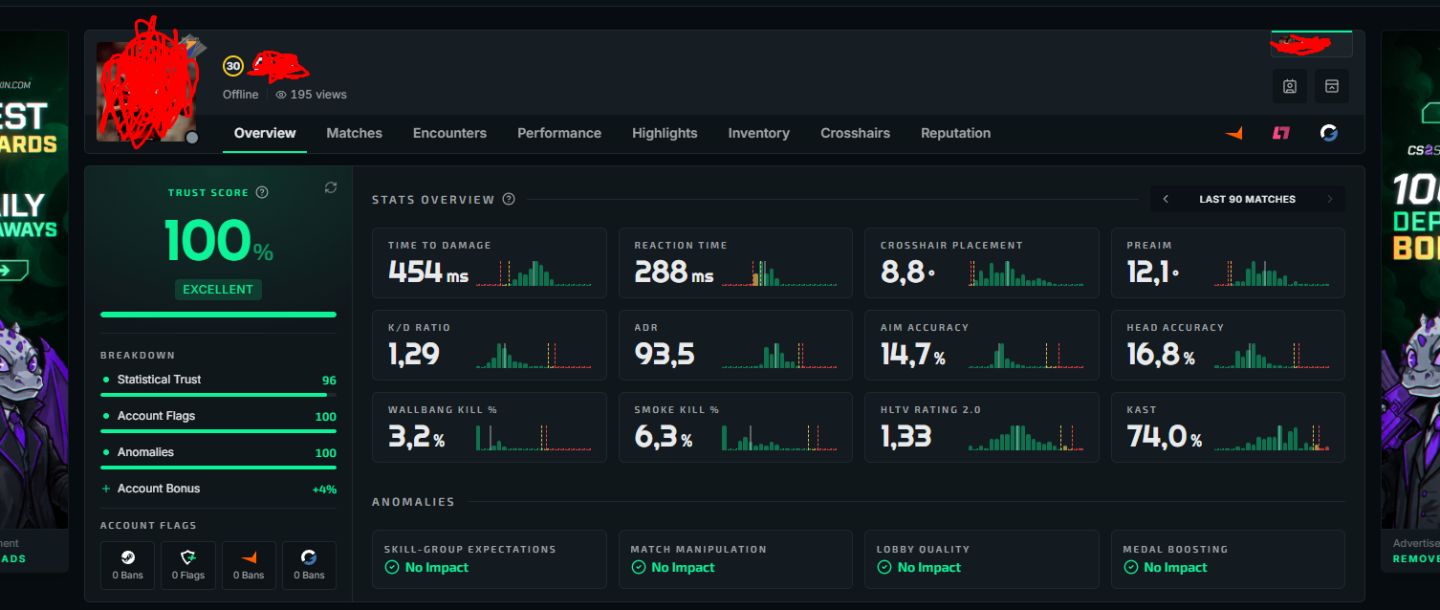Click the 100% trust score value
Screen dimensions: 1440x610
point(218,241)
